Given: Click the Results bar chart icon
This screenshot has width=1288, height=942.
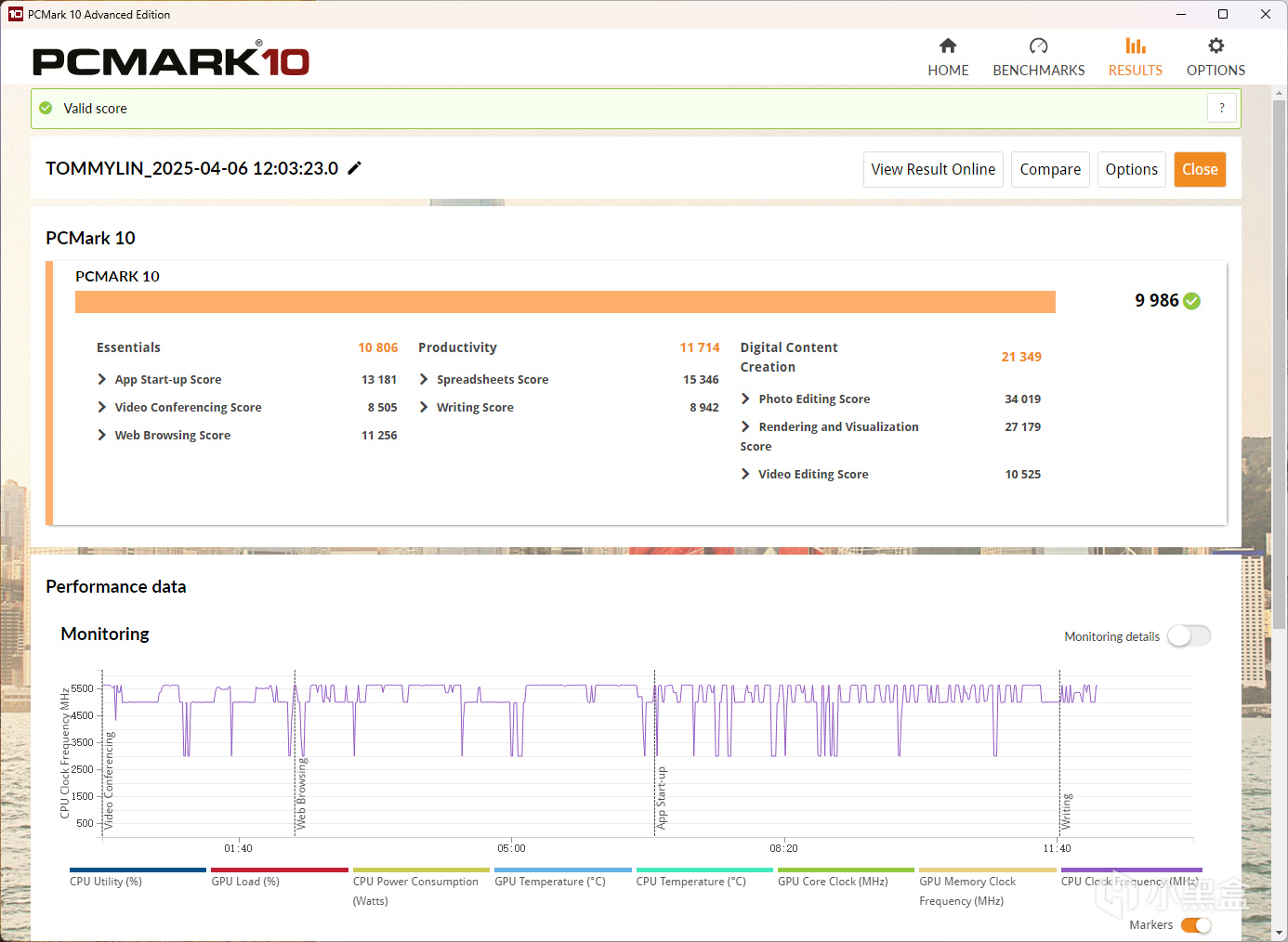Looking at the screenshot, I should (1136, 46).
